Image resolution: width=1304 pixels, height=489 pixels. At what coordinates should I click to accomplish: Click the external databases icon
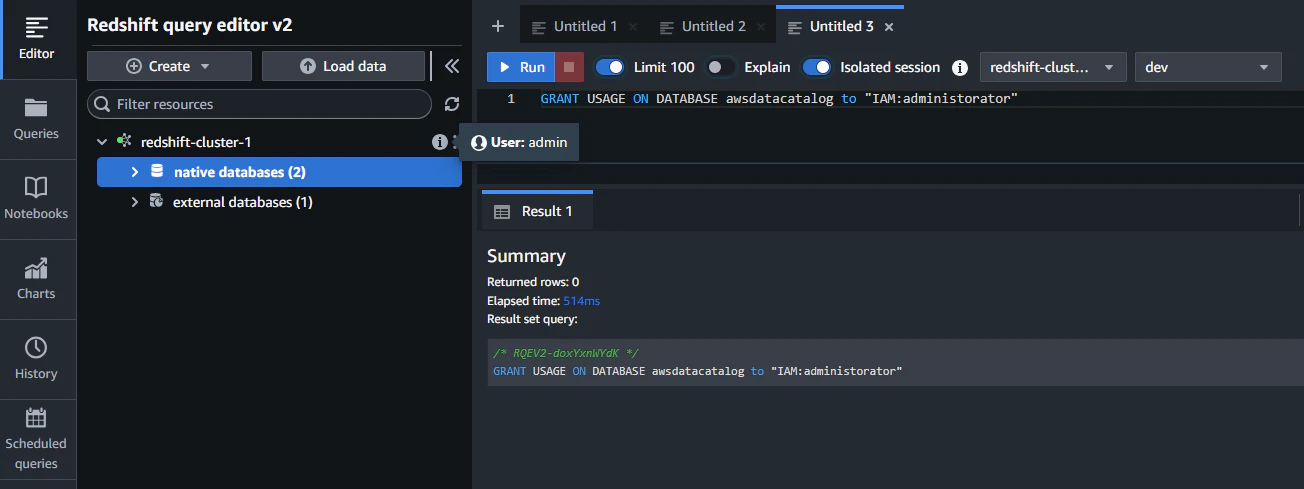point(156,202)
